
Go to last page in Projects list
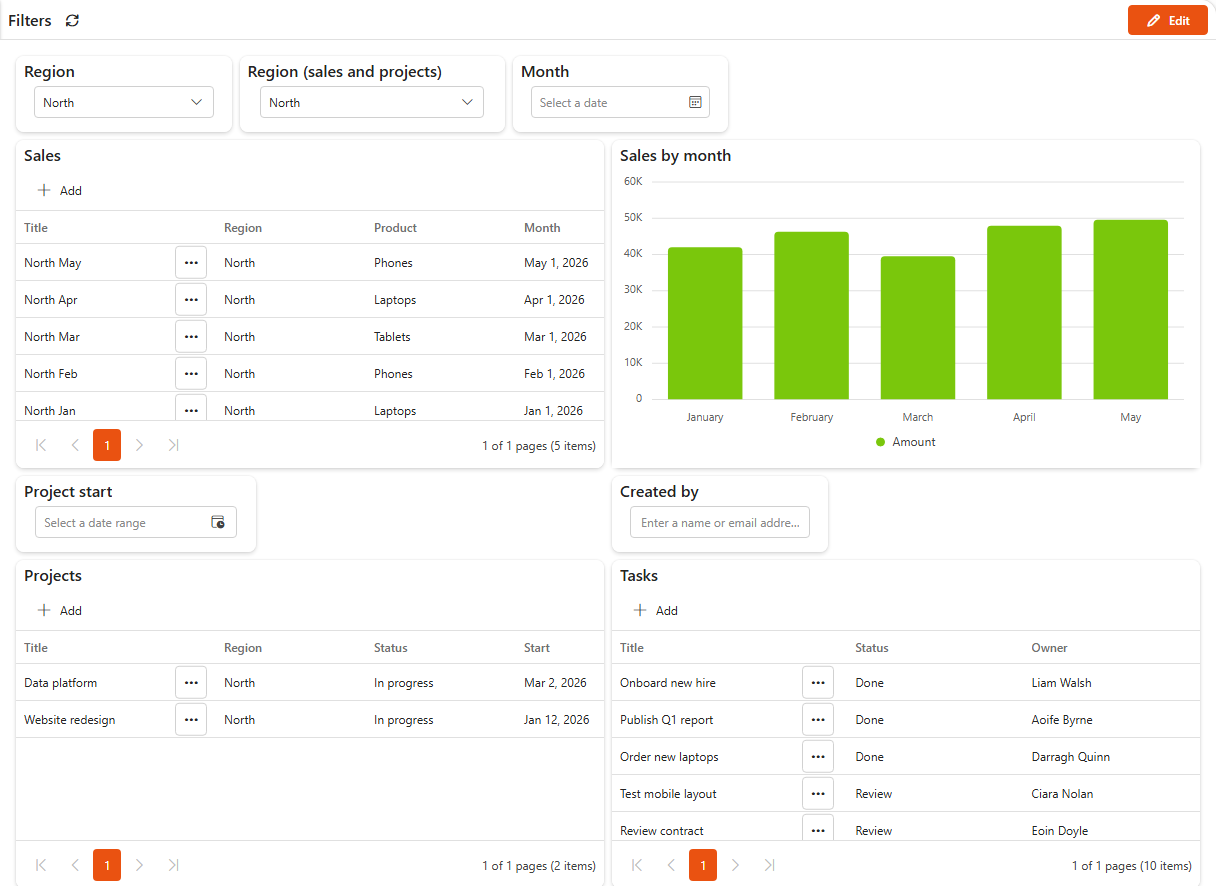(x=173, y=865)
